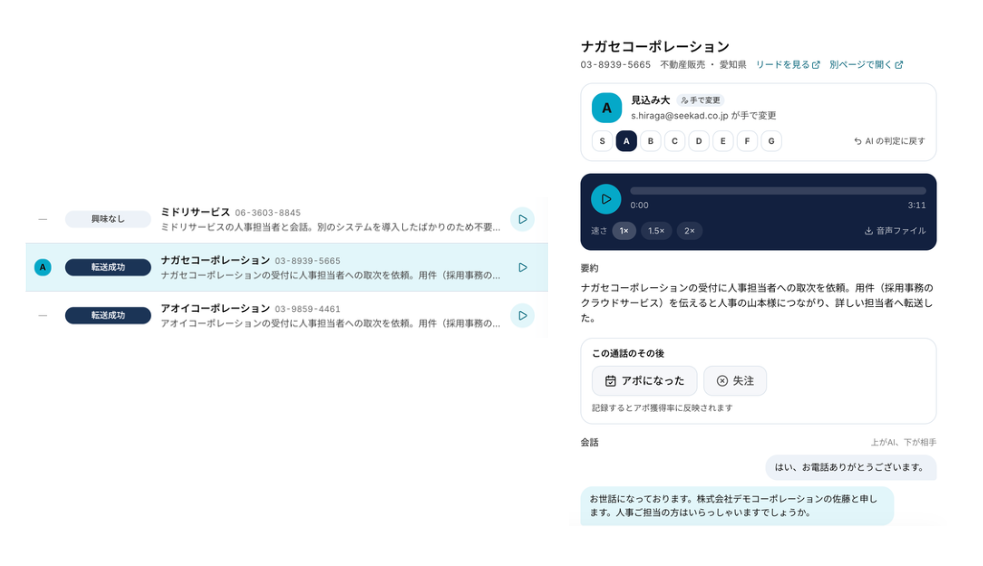Download the 音声ファイル audio file
This screenshot has height=566, width=983.
tap(895, 231)
